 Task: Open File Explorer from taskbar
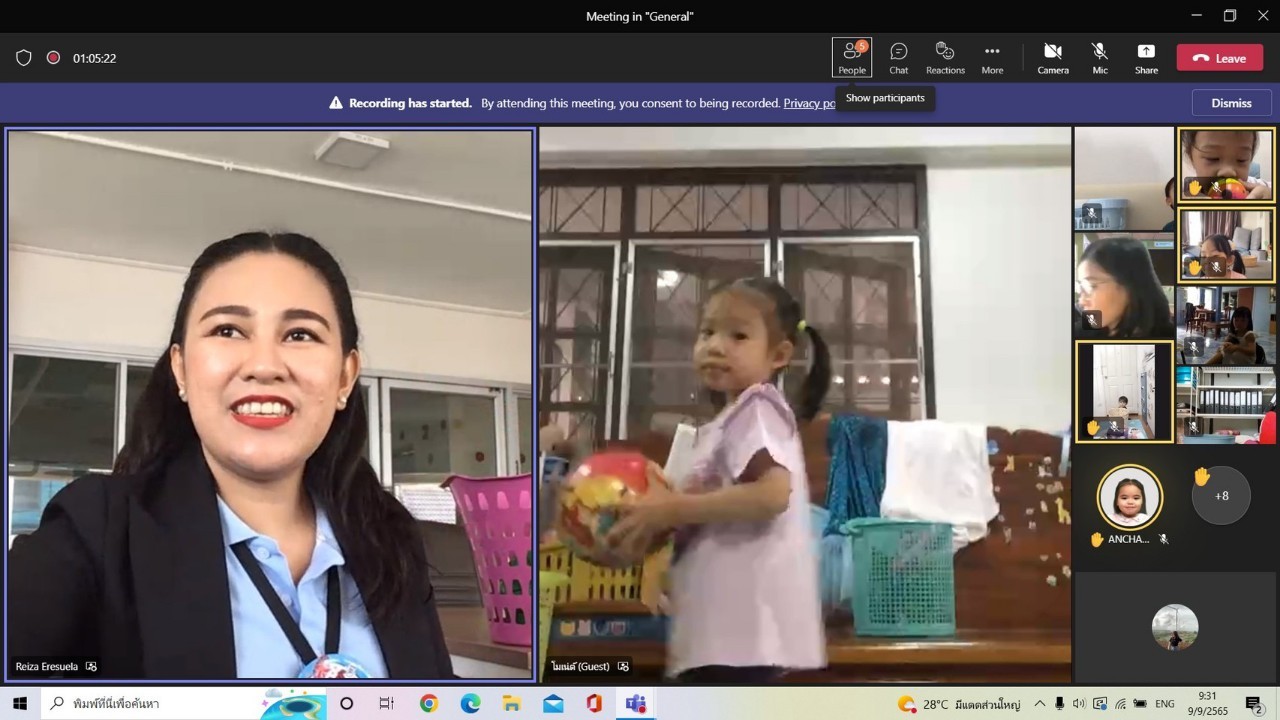(511, 704)
